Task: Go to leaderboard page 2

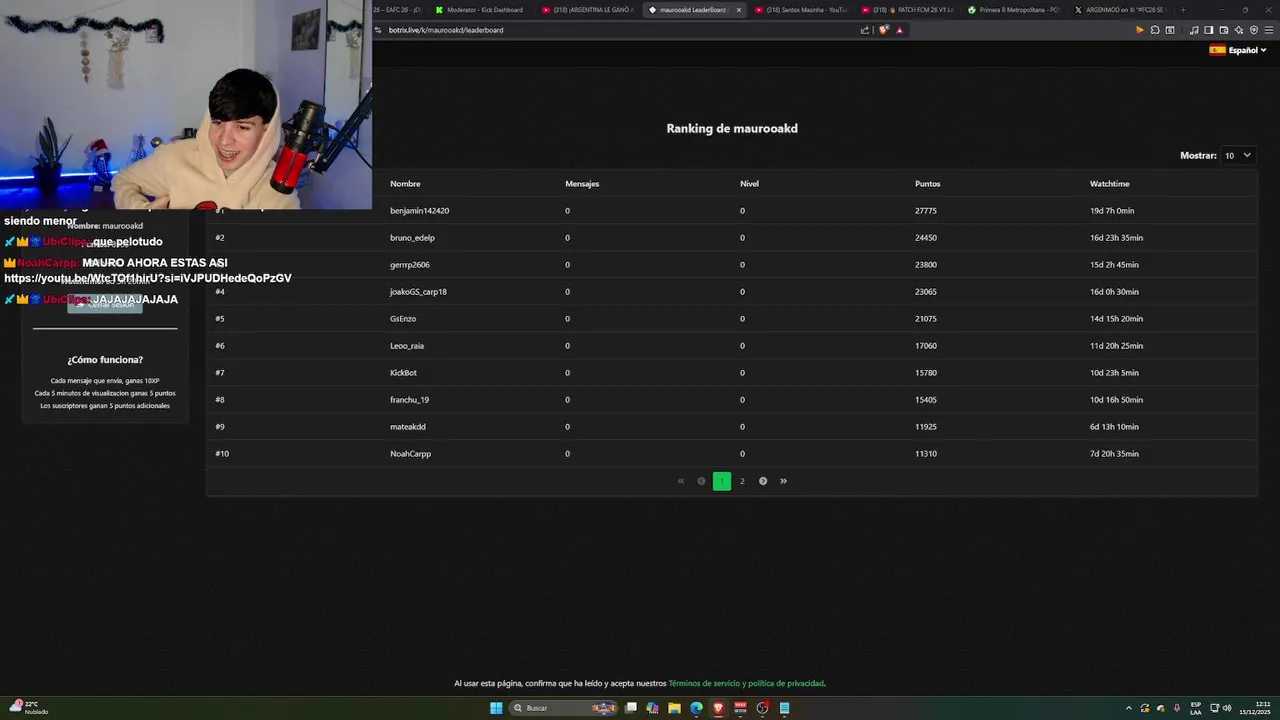Action: (x=742, y=481)
